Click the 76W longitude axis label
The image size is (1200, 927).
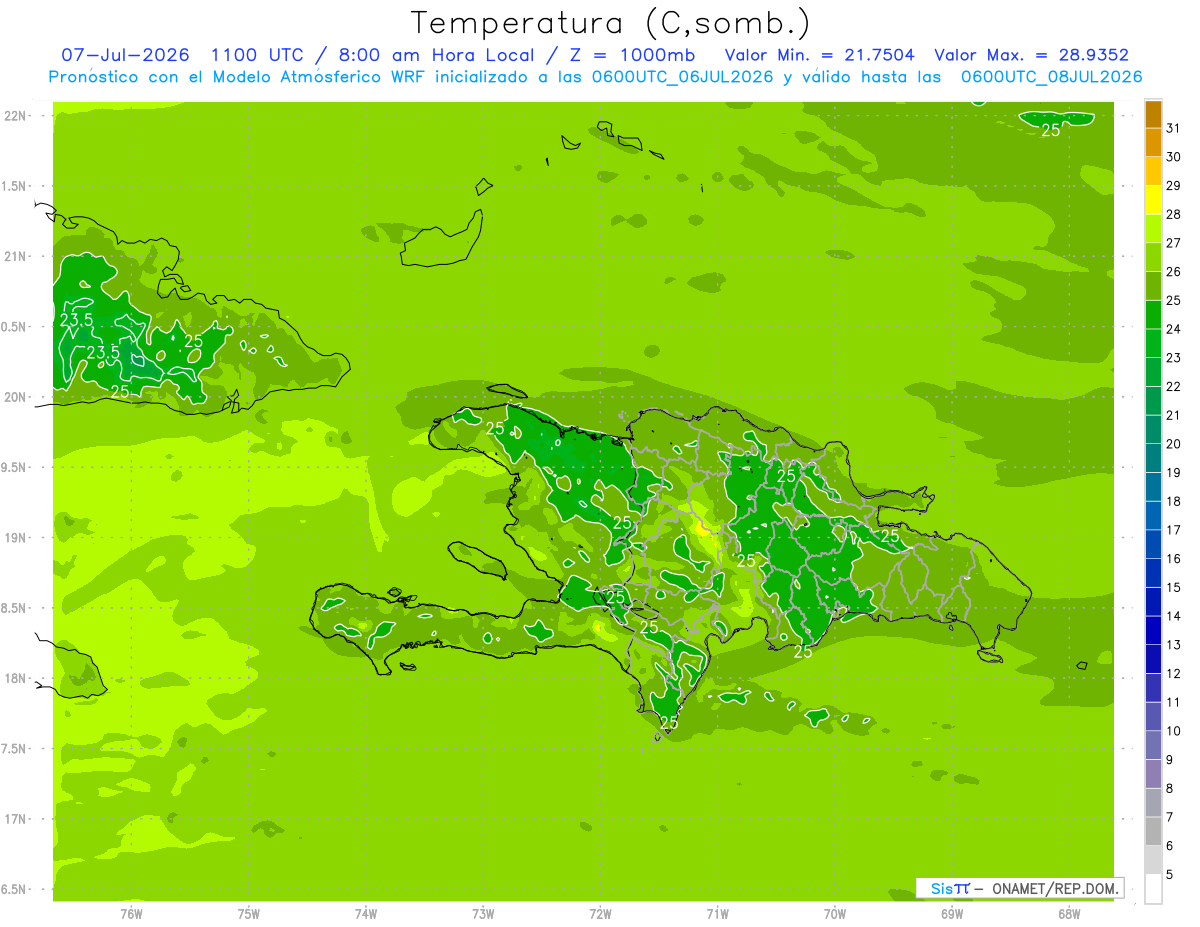(x=131, y=913)
